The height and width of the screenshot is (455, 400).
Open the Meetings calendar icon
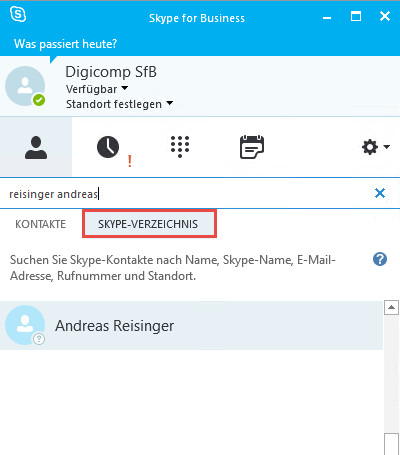[x=252, y=147]
